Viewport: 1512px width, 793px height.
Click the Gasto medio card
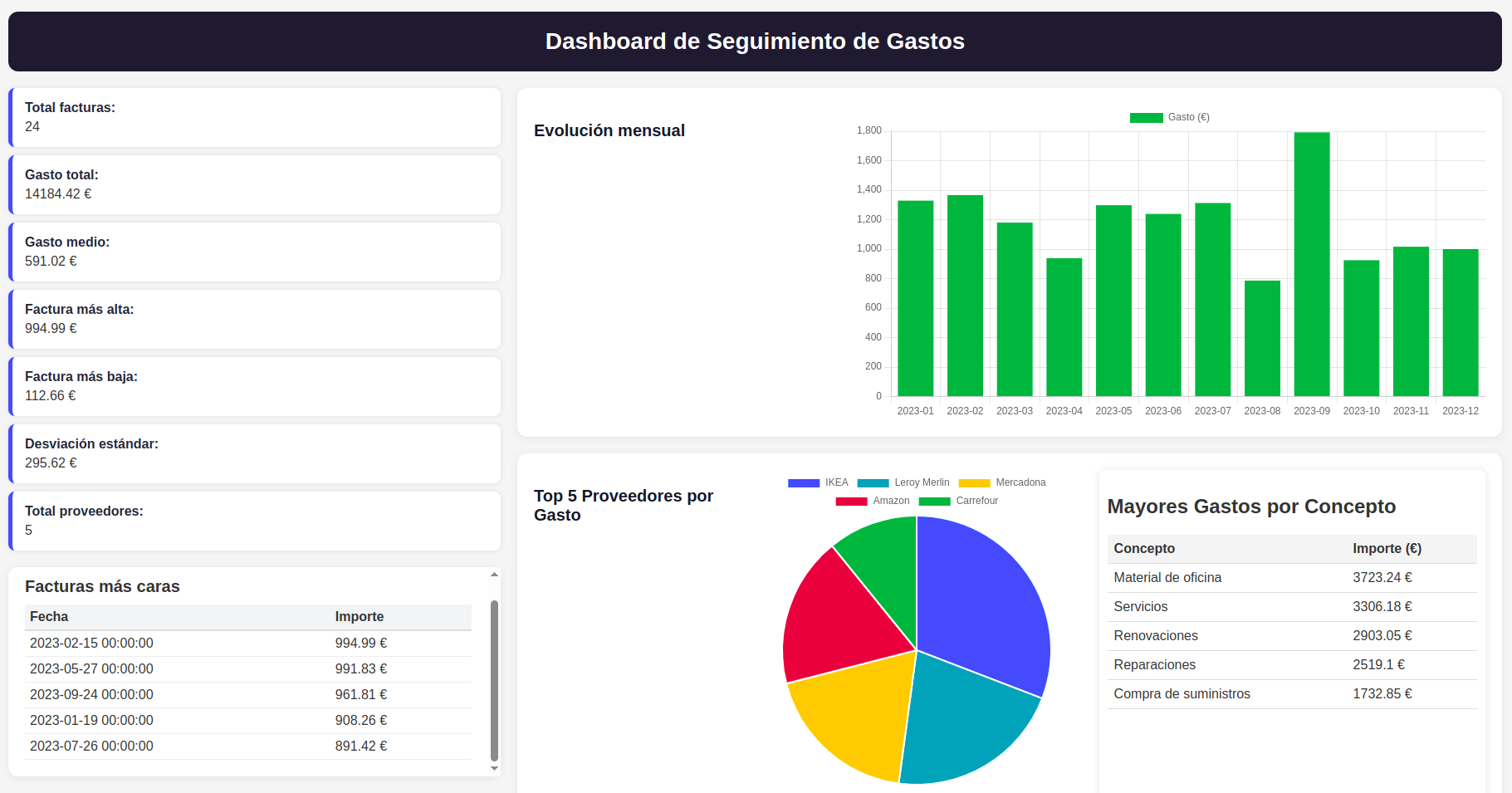click(255, 252)
